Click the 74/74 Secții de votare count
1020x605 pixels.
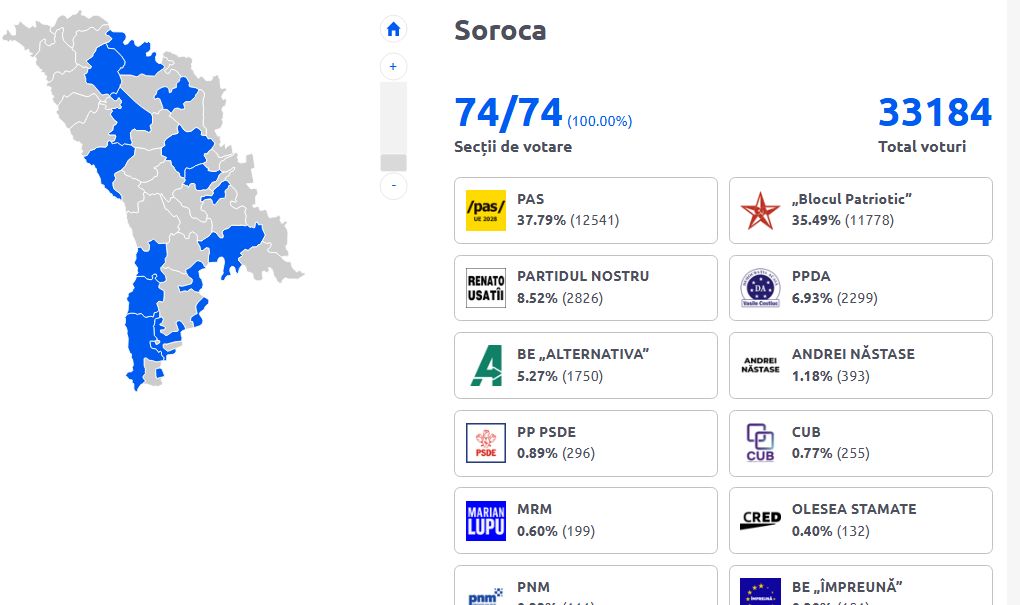[508, 113]
